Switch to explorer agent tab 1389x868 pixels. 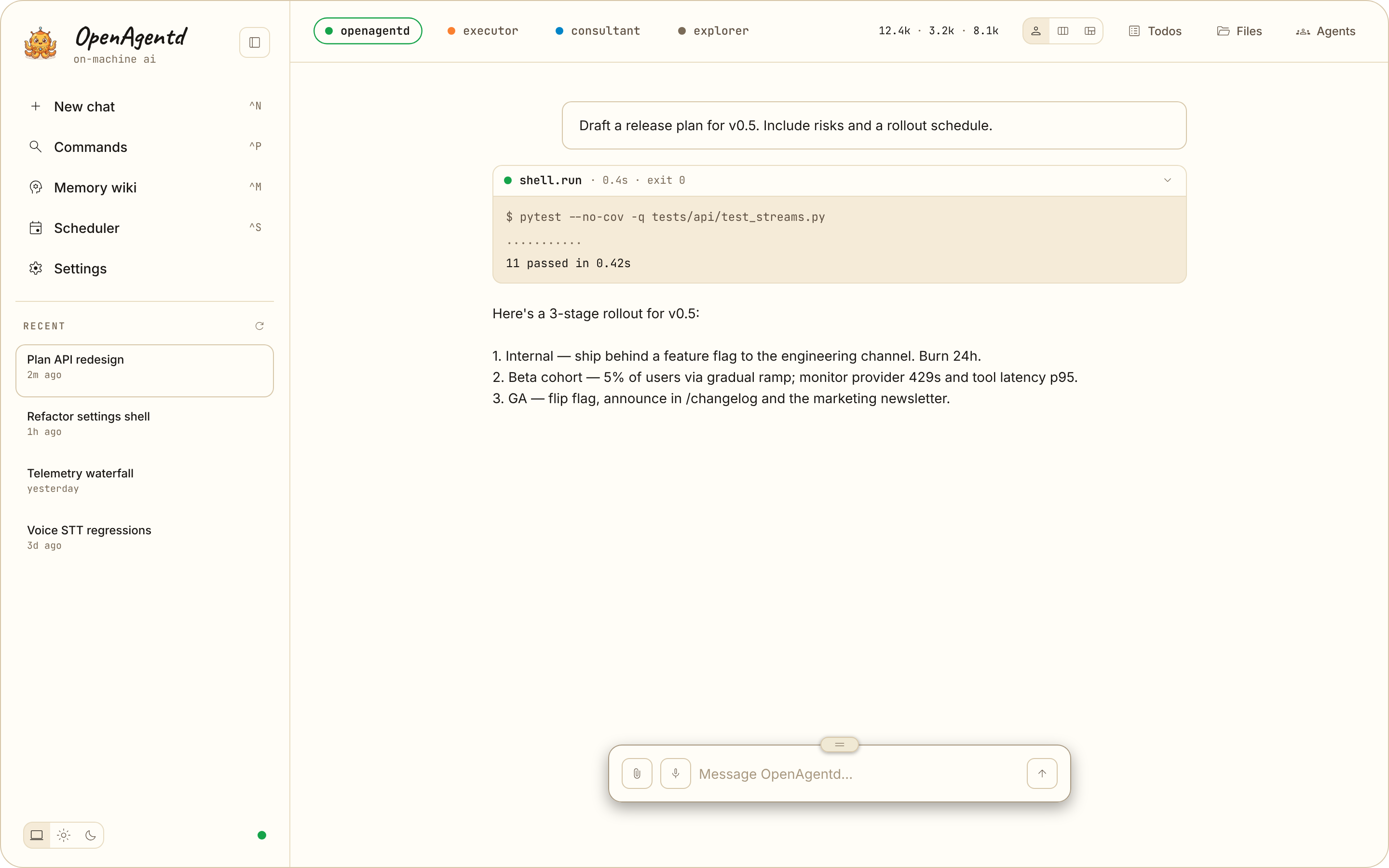pyautogui.click(x=713, y=31)
